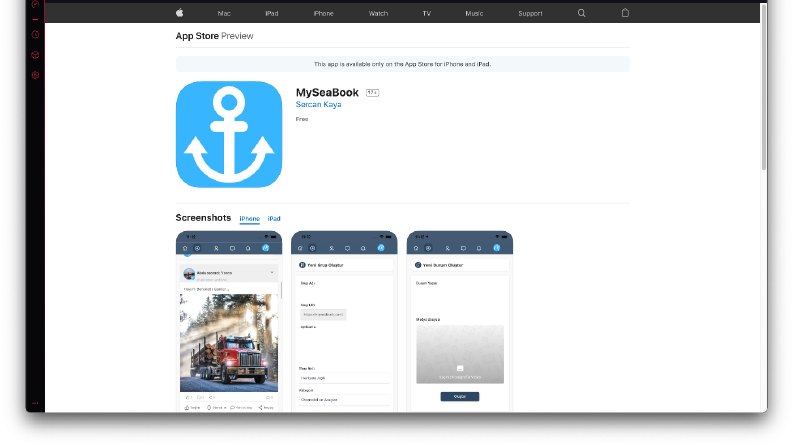Open third screenshot with photo upload area

tap(460, 322)
